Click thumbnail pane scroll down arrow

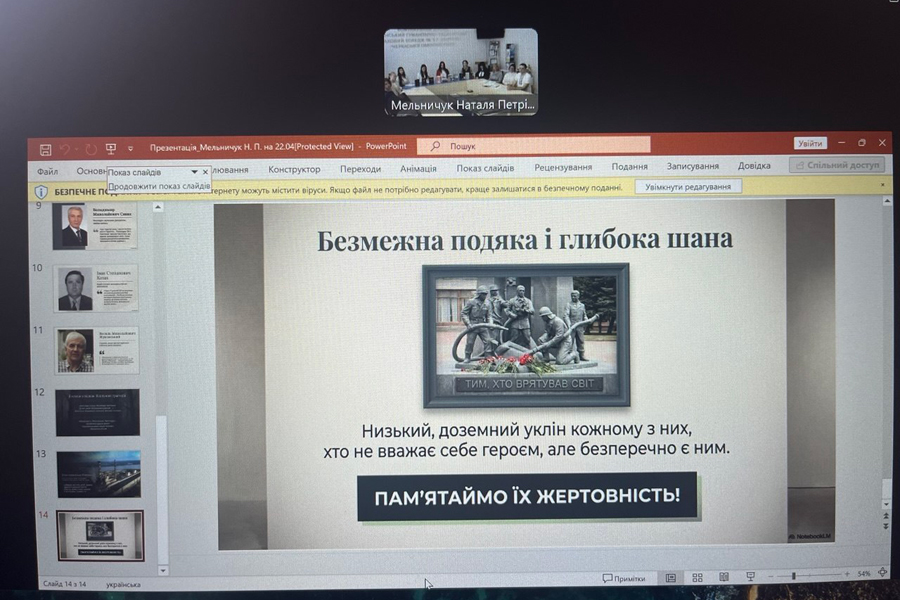coord(162,571)
